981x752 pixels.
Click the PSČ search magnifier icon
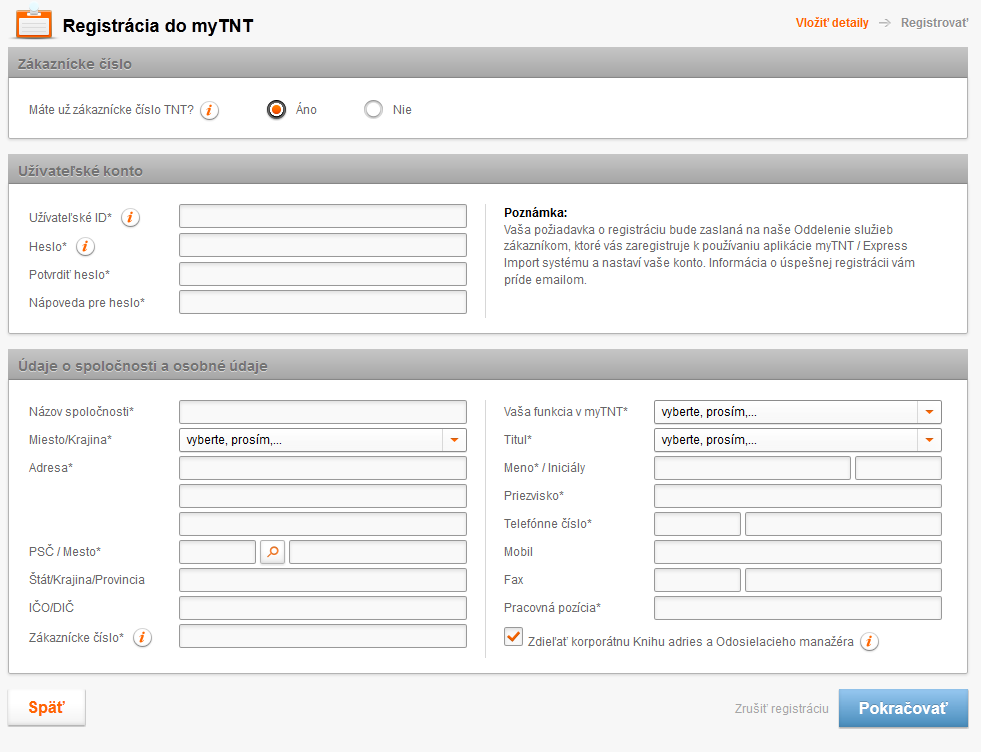tap(273, 552)
